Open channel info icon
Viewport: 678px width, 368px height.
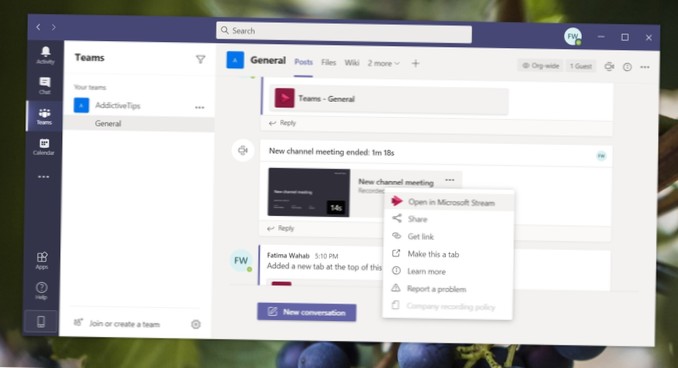(x=627, y=67)
